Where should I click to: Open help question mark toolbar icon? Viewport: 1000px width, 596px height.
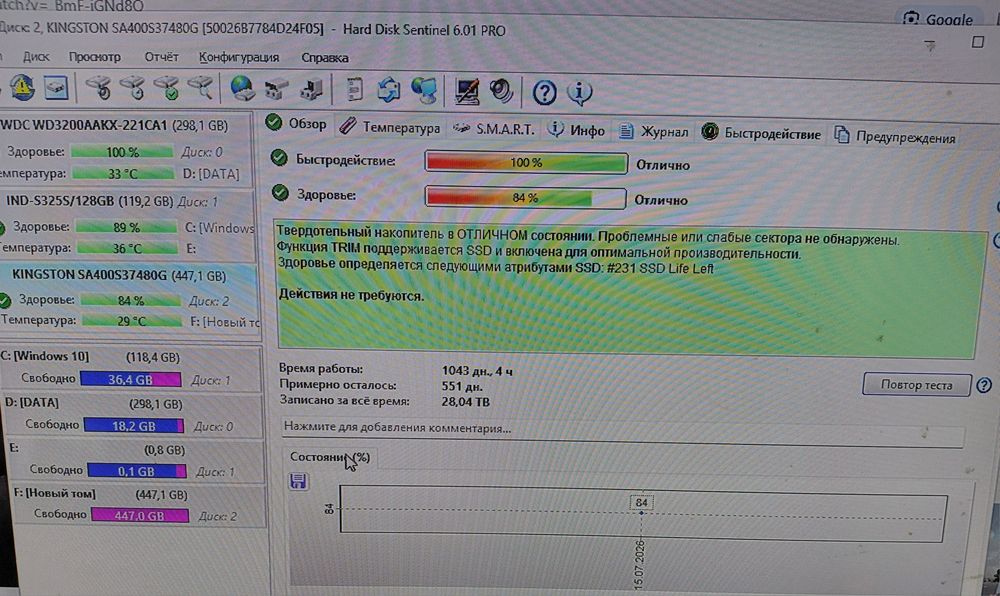click(x=544, y=93)
